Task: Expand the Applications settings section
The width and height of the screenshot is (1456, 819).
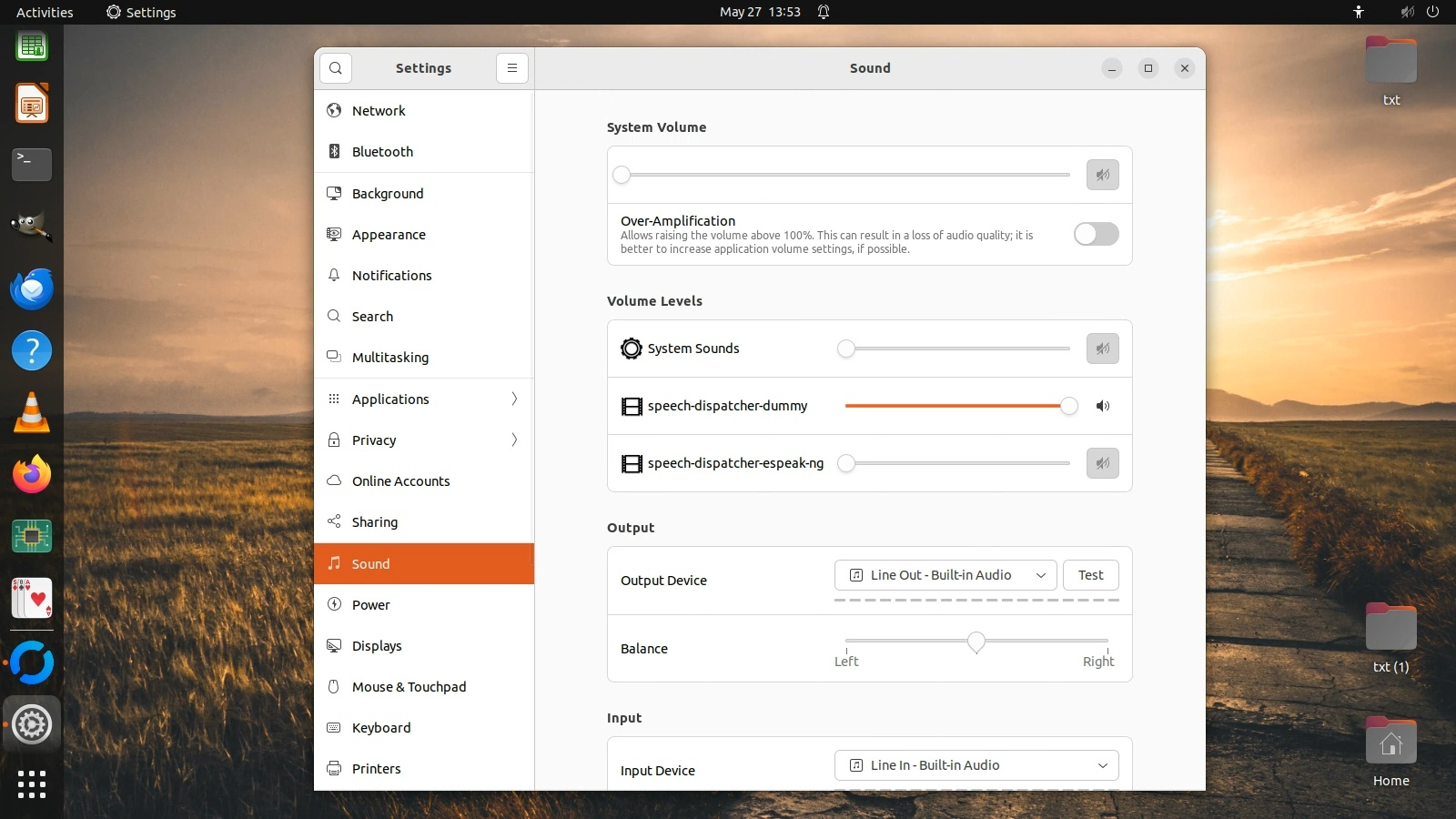Action: click(x=424, y=399)
